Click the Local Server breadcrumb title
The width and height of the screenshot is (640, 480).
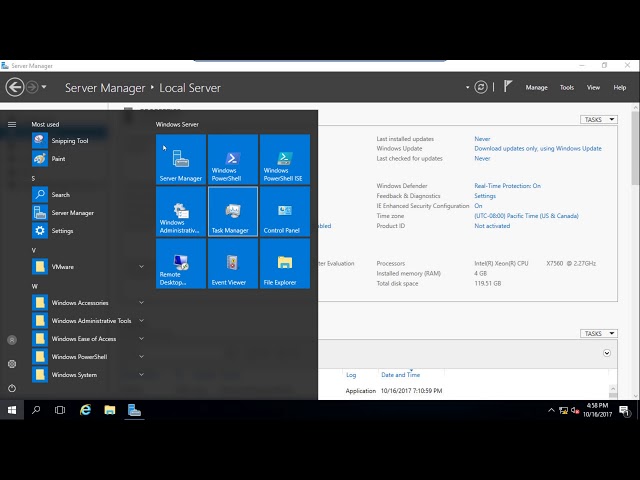(190, 88)
